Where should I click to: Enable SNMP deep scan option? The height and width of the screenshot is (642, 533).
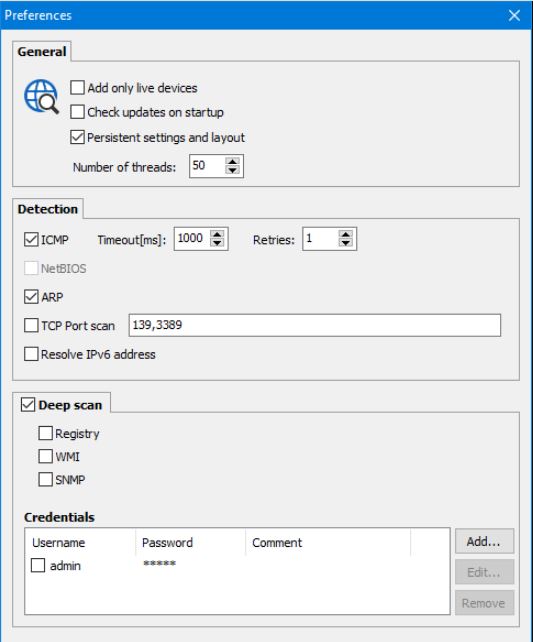[x=45, y=479]
